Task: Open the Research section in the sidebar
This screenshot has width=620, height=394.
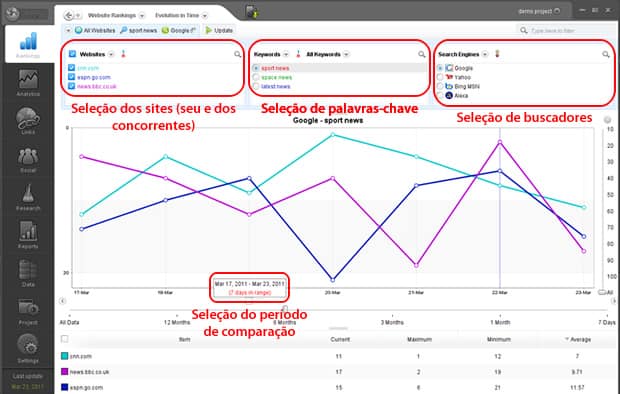Action: point(28,197)
